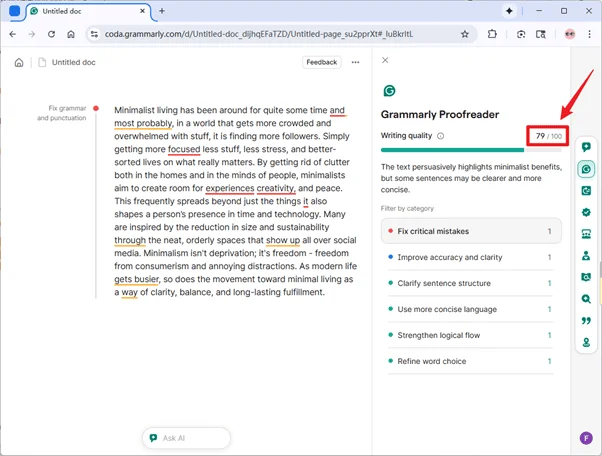Click the underlined word creativity
Image resolution: width=602 pixels, height=456 pixels.
[x=276, y=188]
